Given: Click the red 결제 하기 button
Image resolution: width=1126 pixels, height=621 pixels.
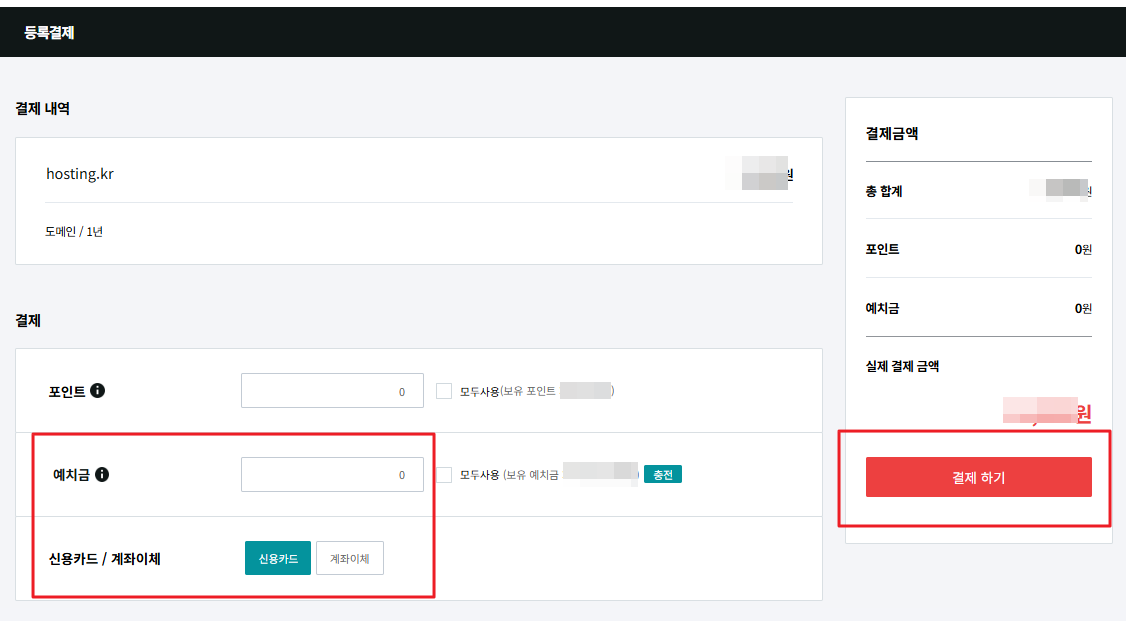Looking at the screenshot, I should click(978, 477).
